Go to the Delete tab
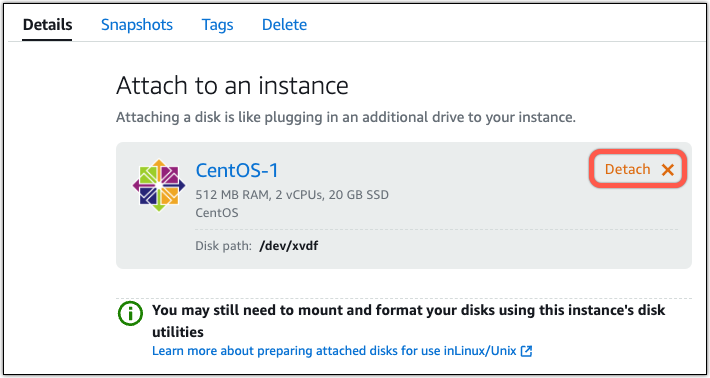This screenshot has height=378, width=710. 284,24
